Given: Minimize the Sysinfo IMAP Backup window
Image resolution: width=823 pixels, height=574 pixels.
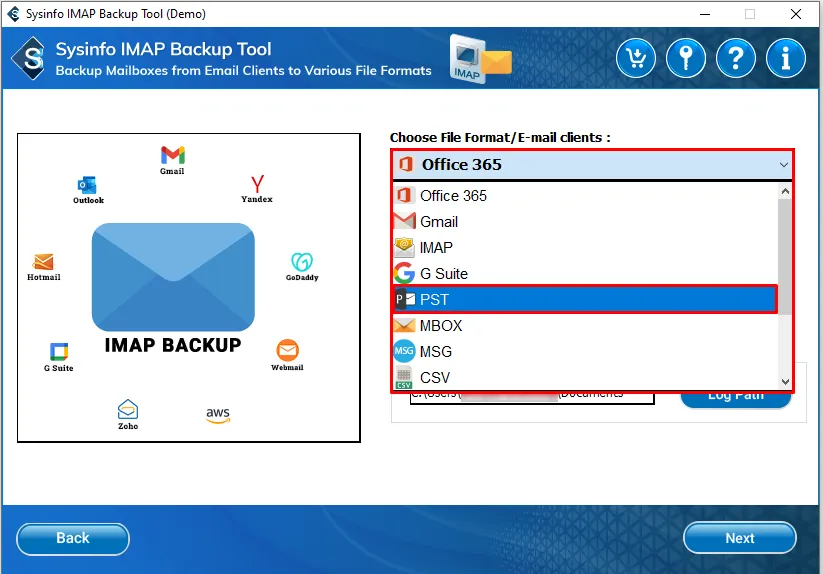Looking at the screenshot, I should click(x=705, y=14).
